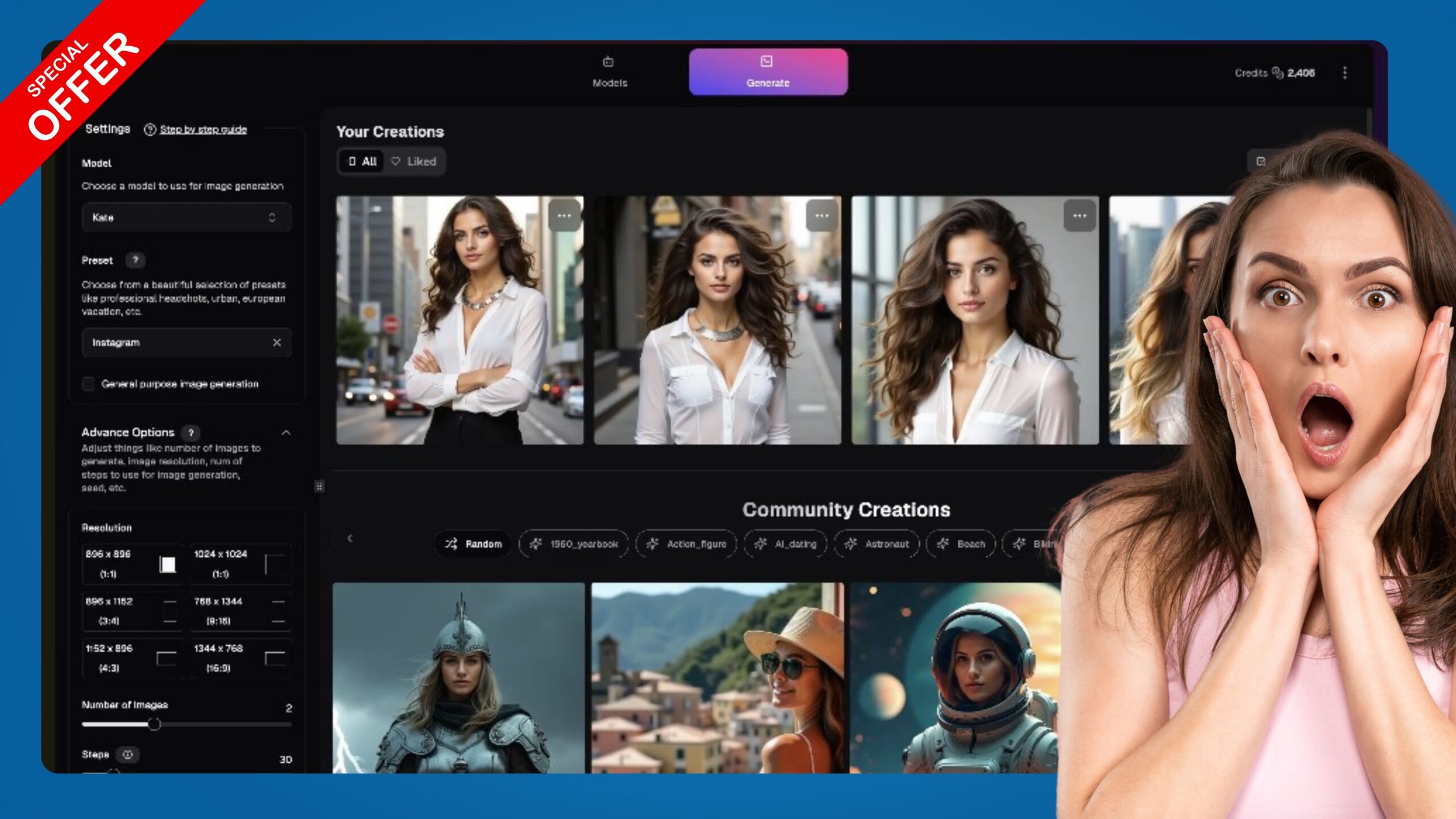The height and width of the screenshot is (819, 1456).
Task: Pick the 1344 x 768 (16:9) resolution
Action: click(x=241, y=658)
